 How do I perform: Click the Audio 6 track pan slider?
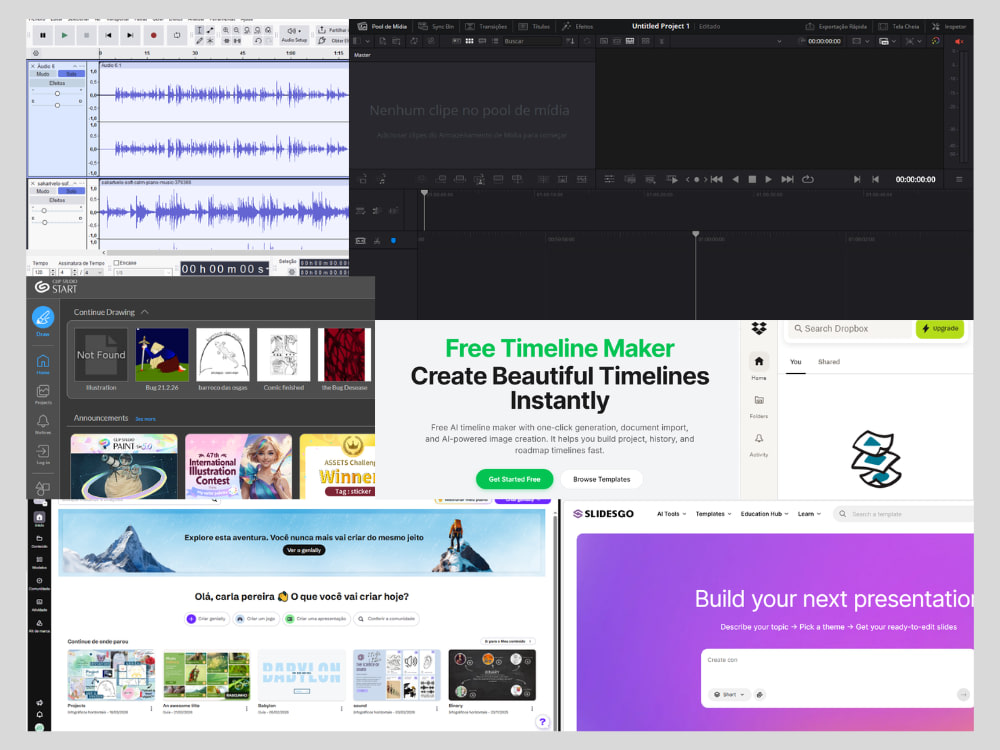click(x=57, y=105)
